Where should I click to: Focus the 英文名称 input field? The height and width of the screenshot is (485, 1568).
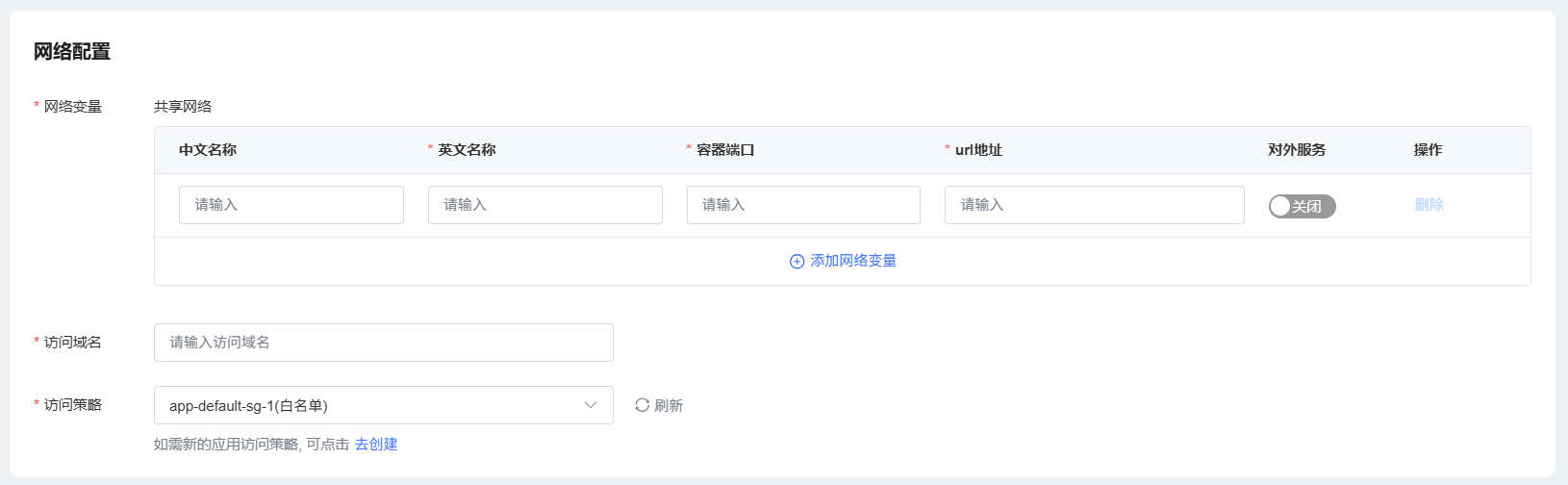point(544,205)
